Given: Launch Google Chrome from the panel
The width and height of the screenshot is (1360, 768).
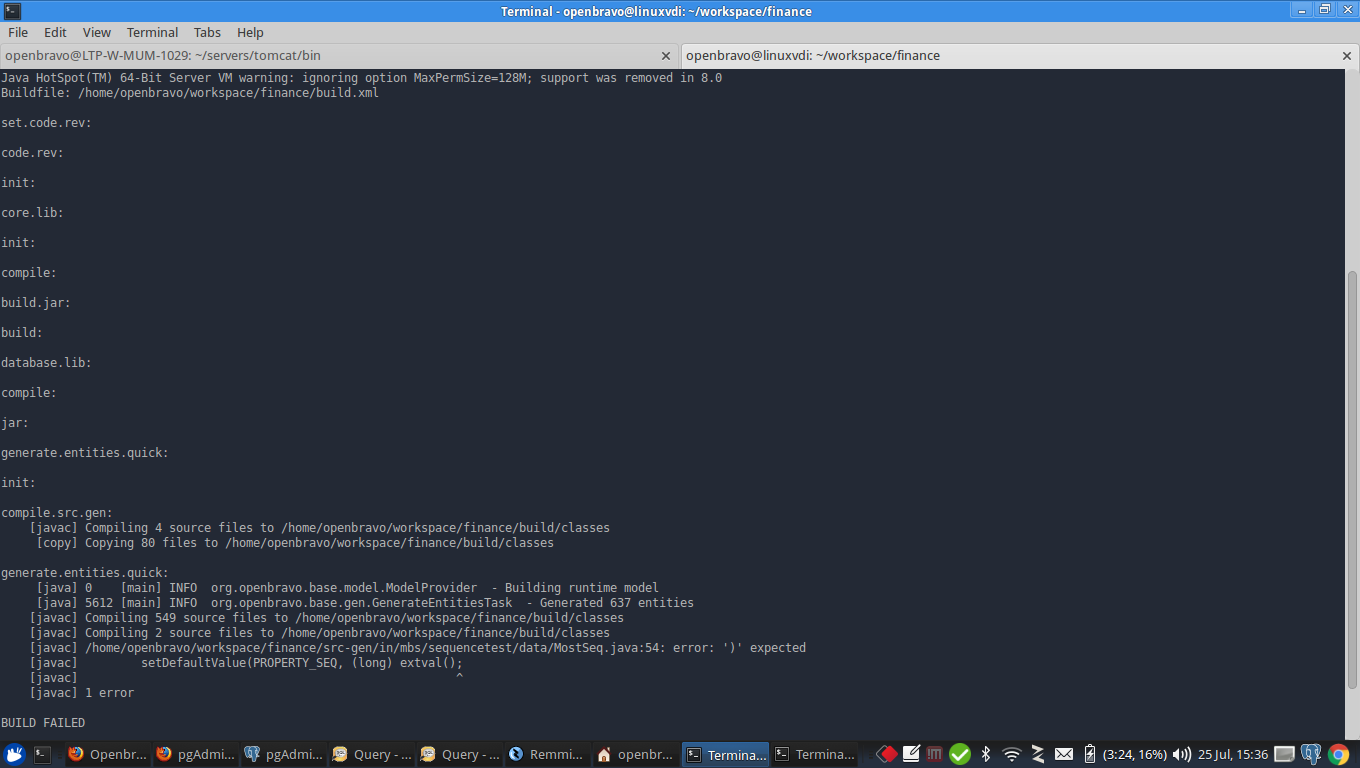Looking at the screenshot, I should point(1338,754).
